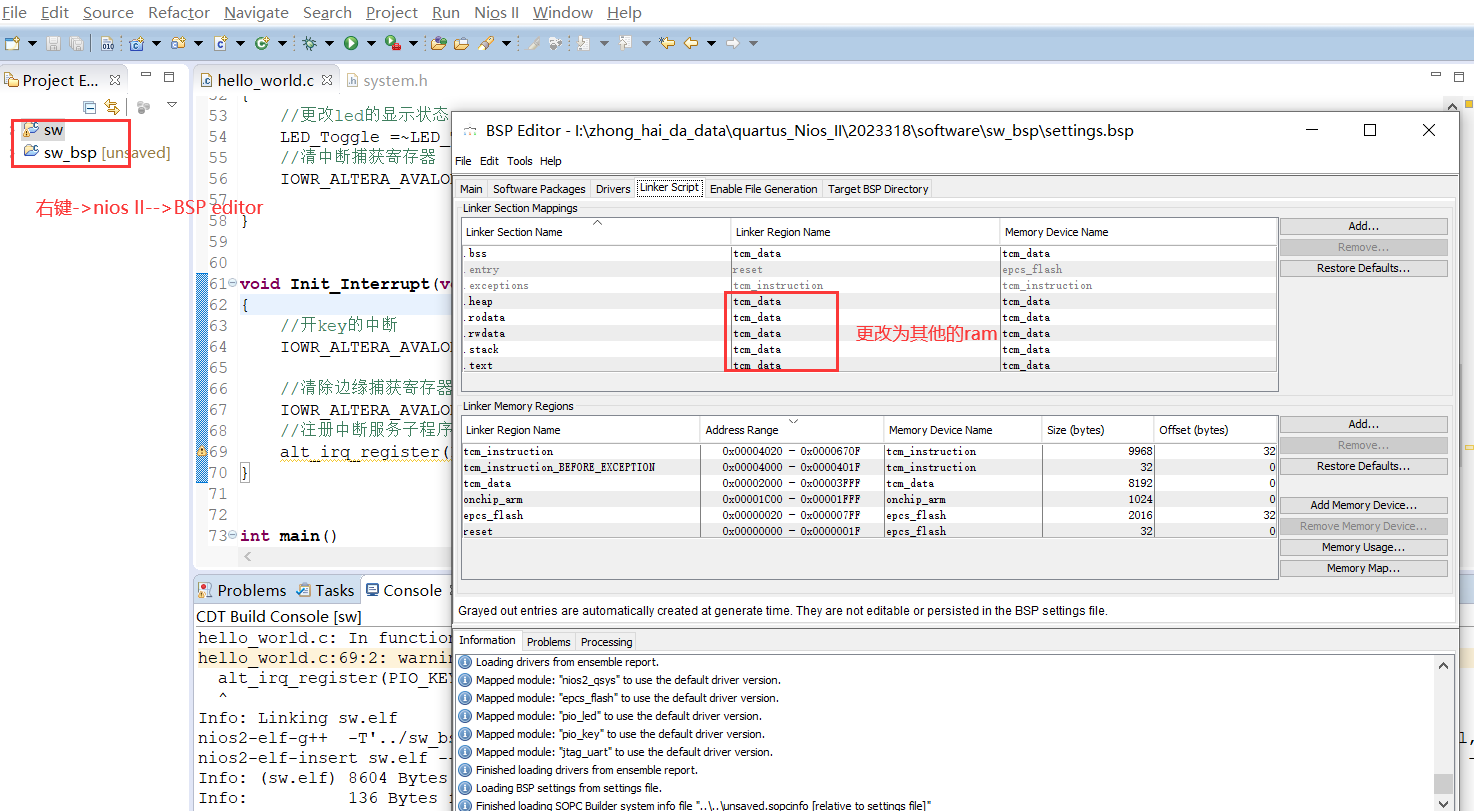
Task: Open the Nios II menu
Action: tap(497, 13)
